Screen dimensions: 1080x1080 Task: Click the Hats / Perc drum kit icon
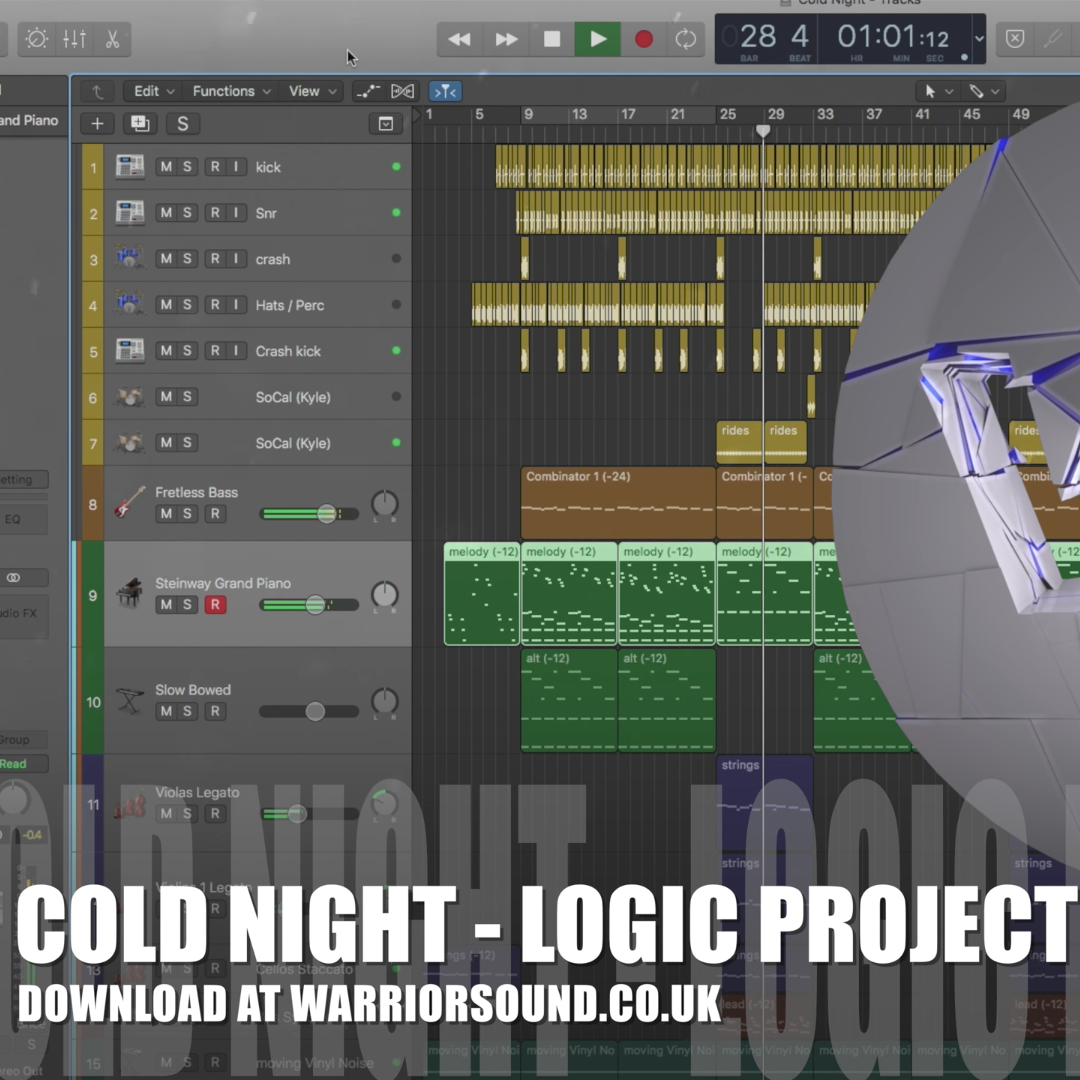click(129, 304)
